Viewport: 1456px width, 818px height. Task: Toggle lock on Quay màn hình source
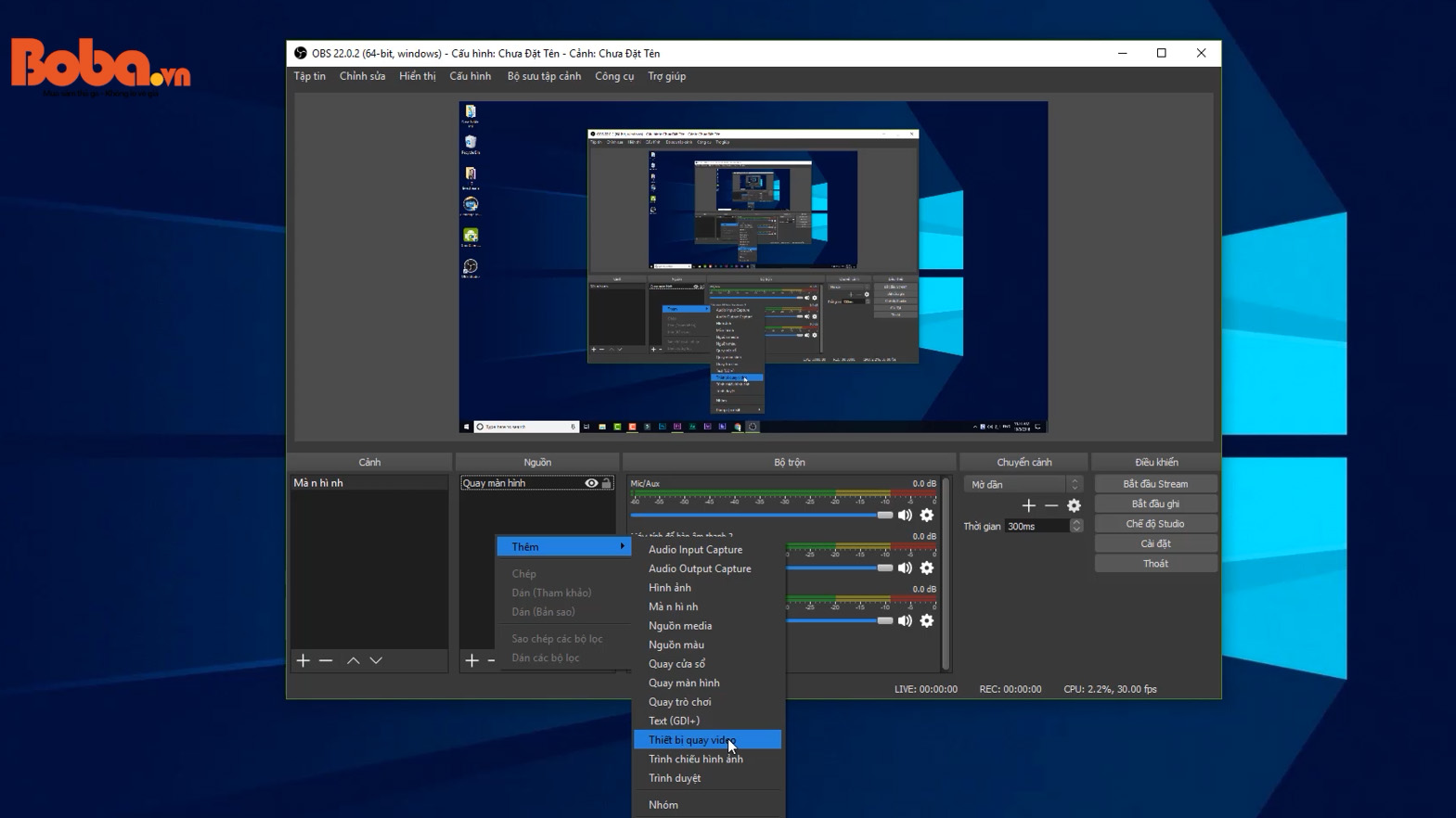[607, 483]
